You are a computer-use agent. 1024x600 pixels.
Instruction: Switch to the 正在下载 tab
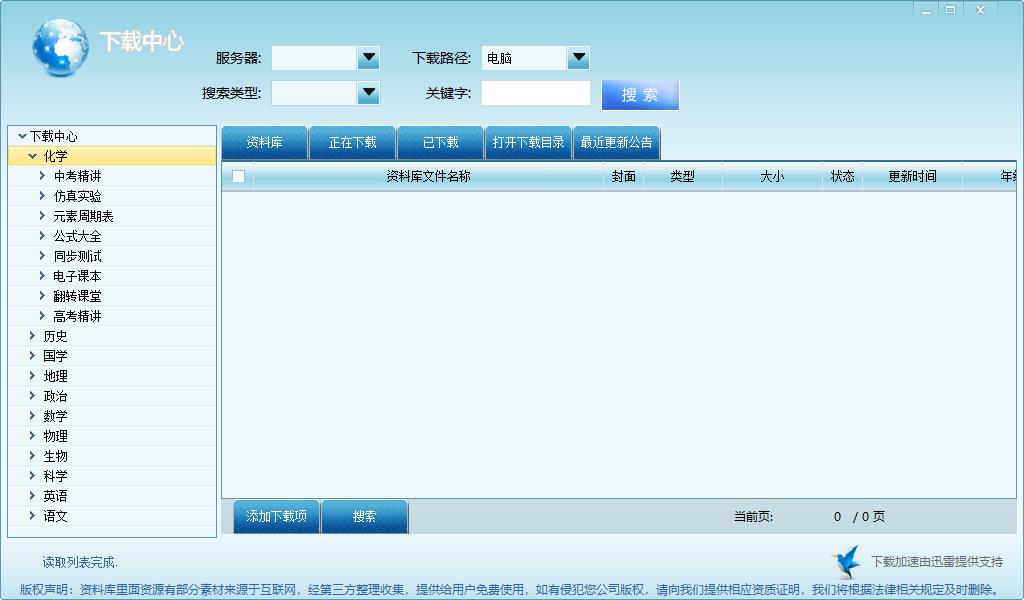tap(353, 142)
